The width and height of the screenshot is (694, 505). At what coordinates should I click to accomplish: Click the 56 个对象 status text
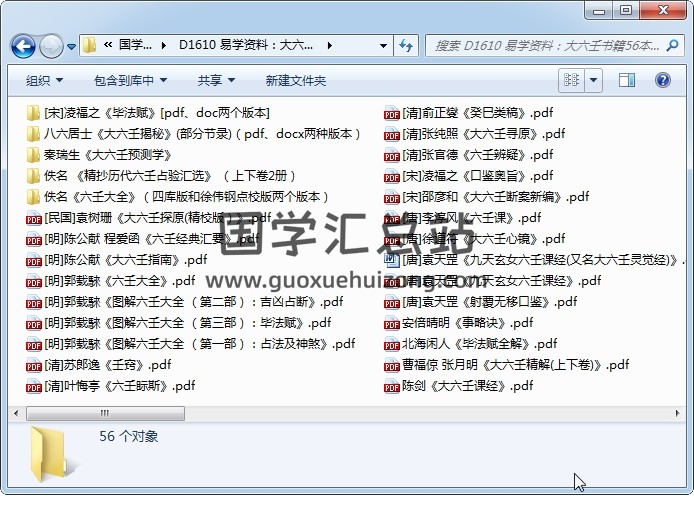128,437
